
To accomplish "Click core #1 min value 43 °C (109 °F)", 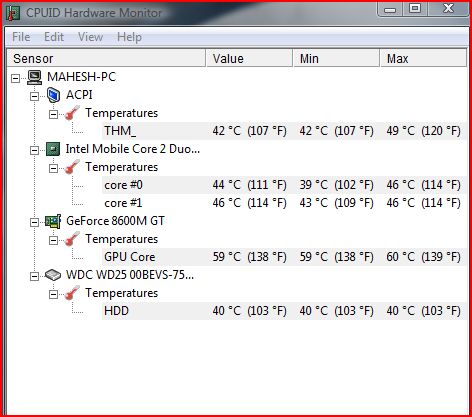I will pyautogui.click(x=336, y=203).
